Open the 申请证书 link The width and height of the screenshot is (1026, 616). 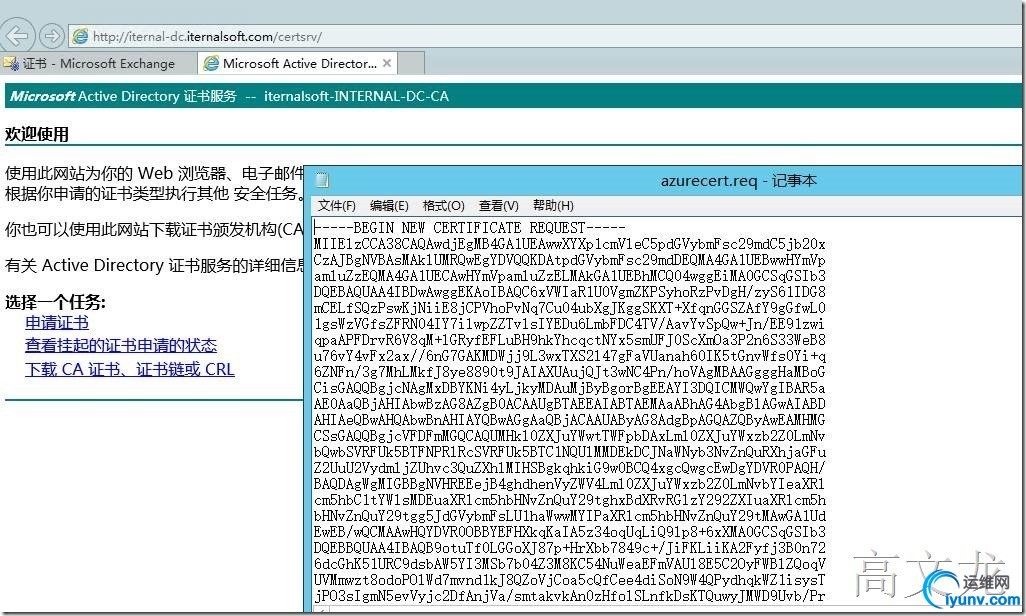[x=57, y=322]
